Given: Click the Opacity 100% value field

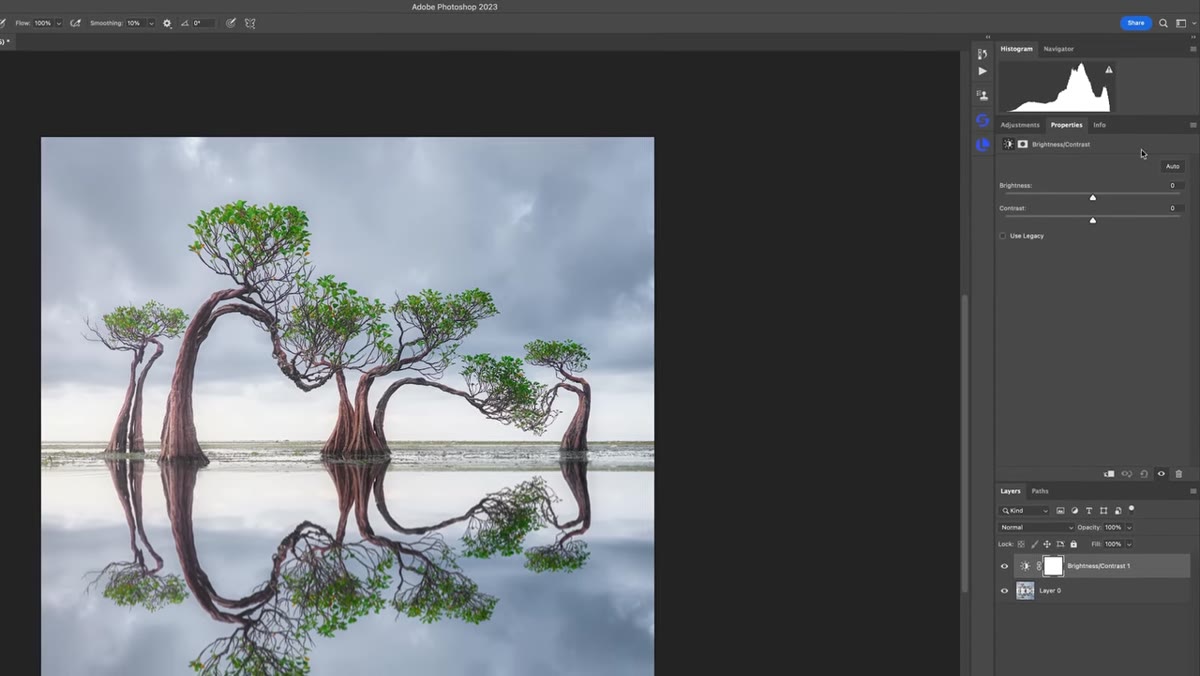Looking at the screenshot, I should [x=1113, y=527].
